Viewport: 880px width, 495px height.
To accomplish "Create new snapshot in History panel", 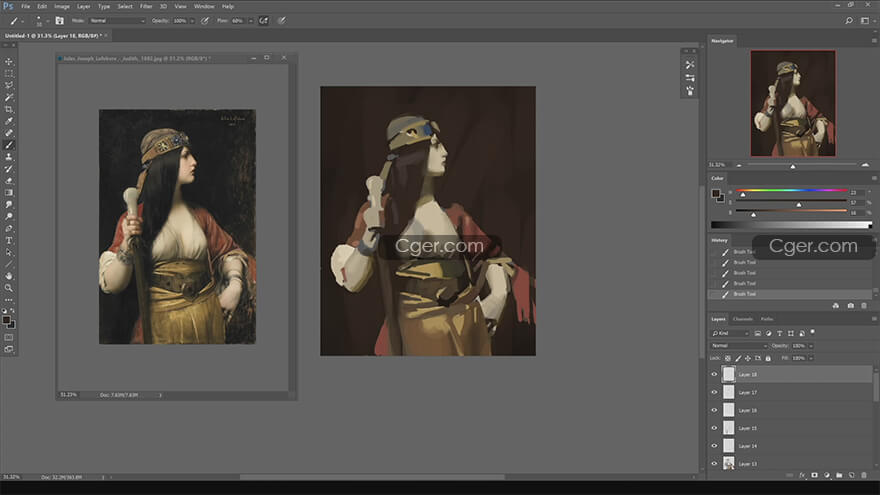I will click(x=850, y=306).
